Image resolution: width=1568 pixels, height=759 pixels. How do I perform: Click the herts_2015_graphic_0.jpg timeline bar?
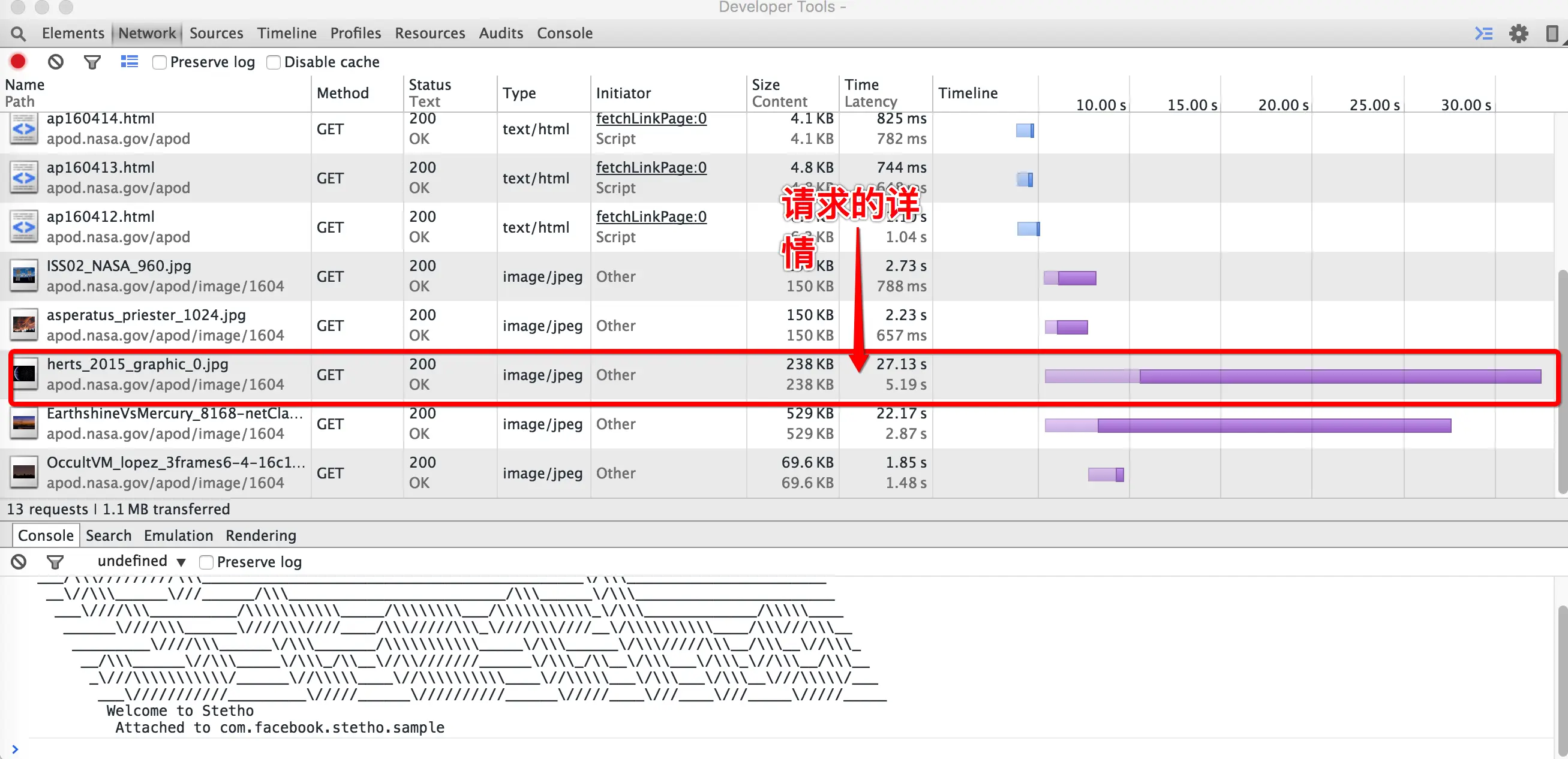coord(1339,377)
